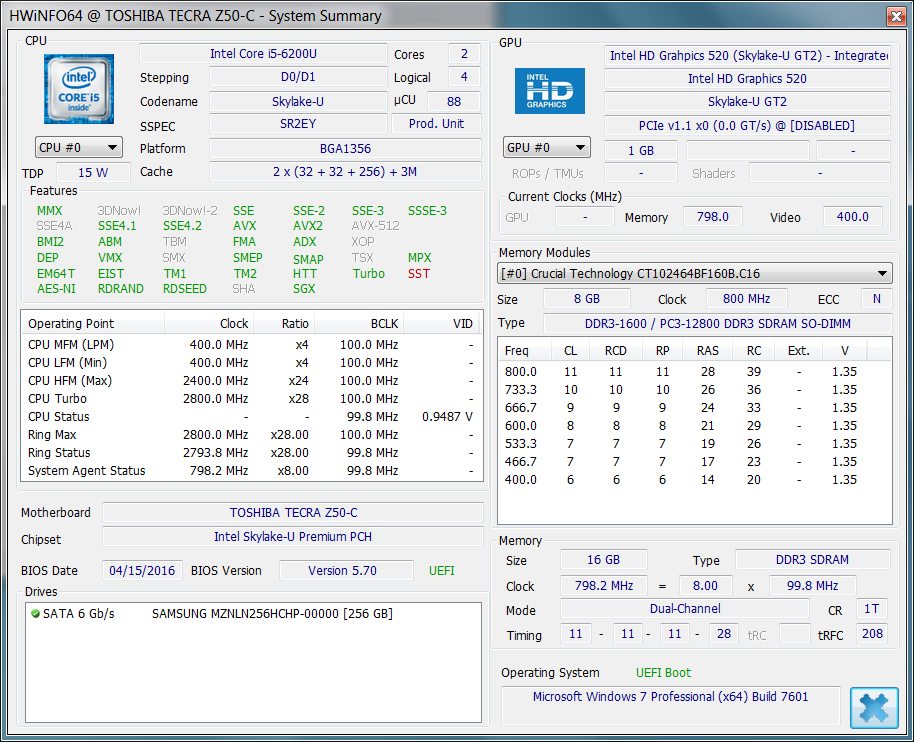This screenshot has width=914, height=742.
Task: Click the RAS column header in timings table
Action: tap(708, 350)
